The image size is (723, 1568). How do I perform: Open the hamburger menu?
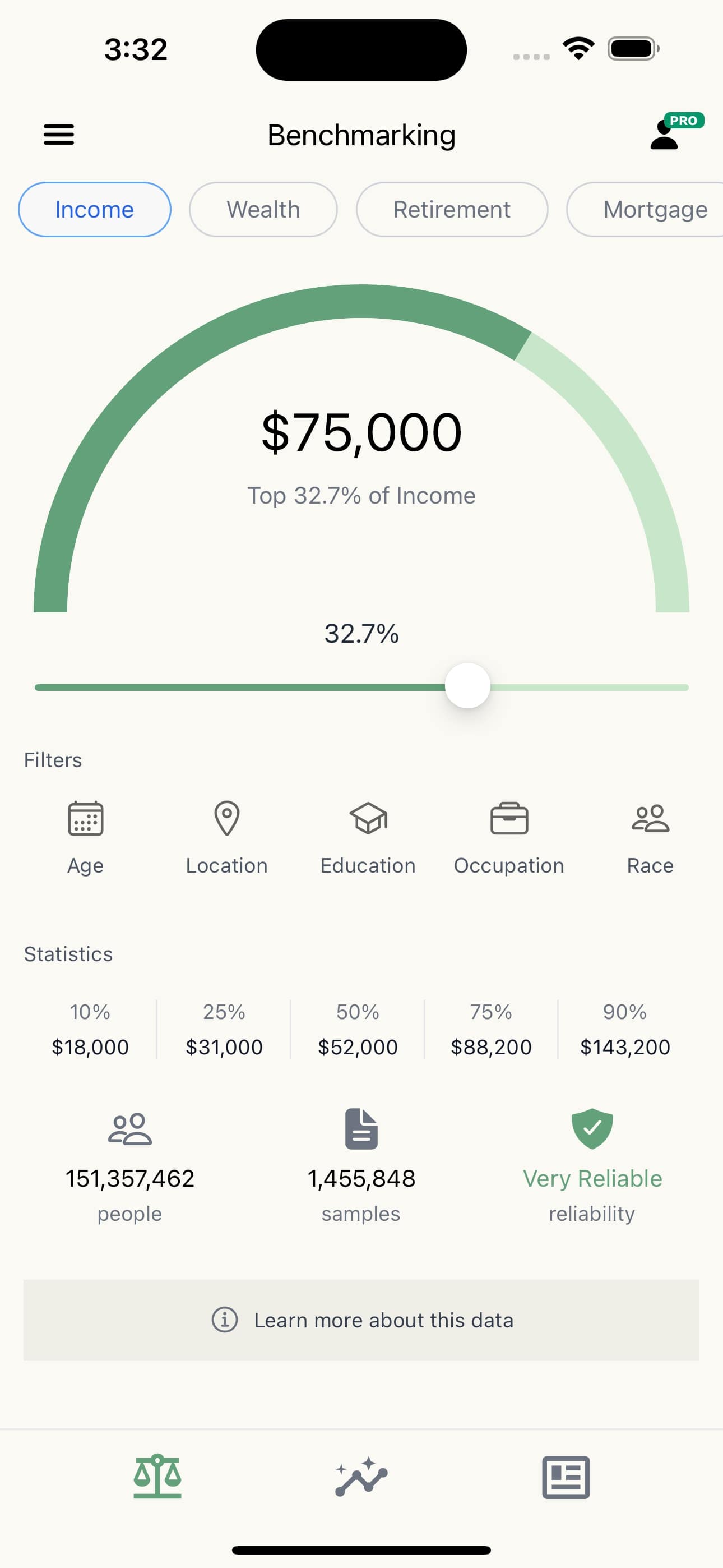pyautogui.click(x=59, y=135)
